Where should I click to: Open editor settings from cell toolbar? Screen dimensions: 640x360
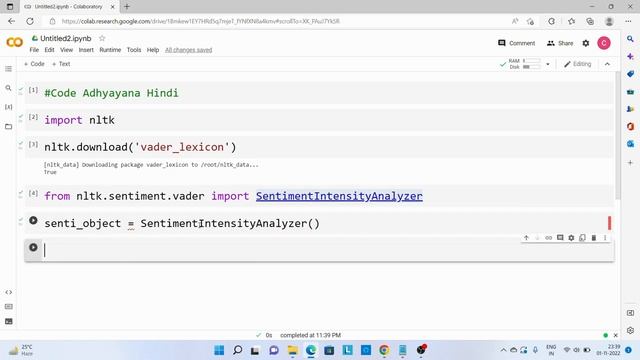point(571,238)
